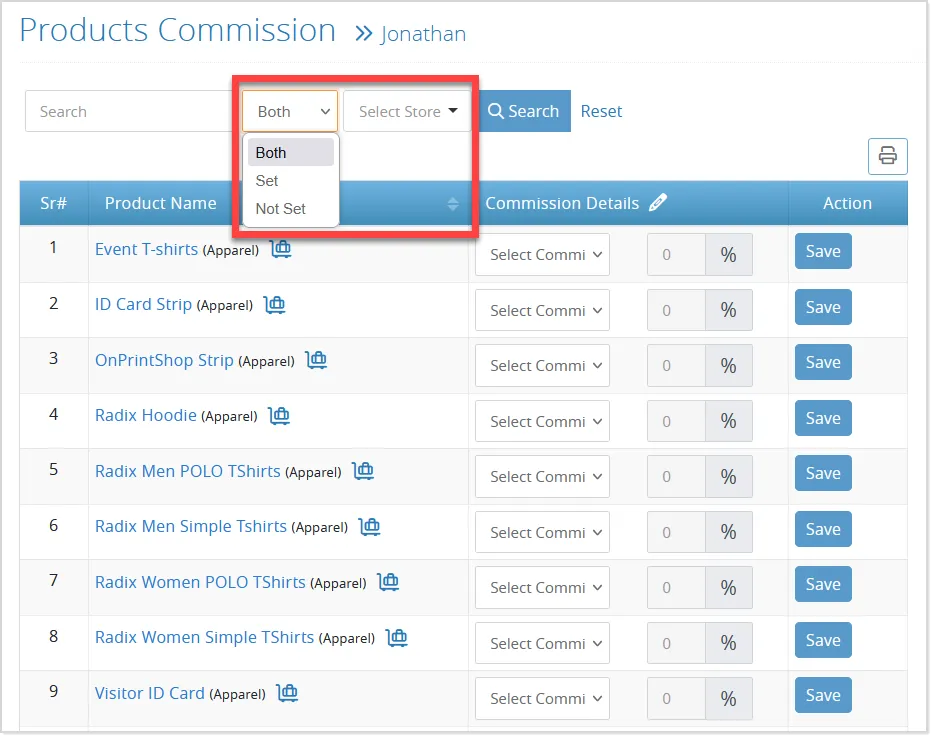Pick the Not Set option
The image size is (933, 738).
click(291, 208)
